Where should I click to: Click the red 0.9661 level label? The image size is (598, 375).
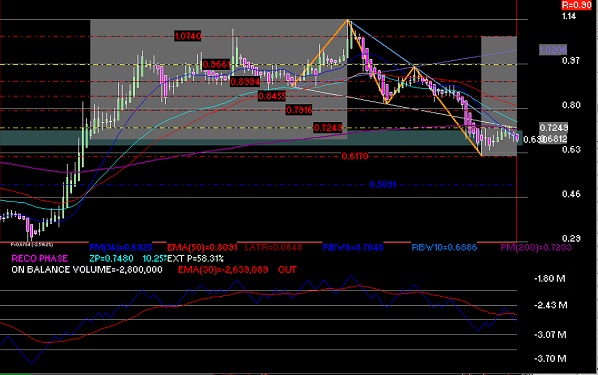[x=216, y=64]
